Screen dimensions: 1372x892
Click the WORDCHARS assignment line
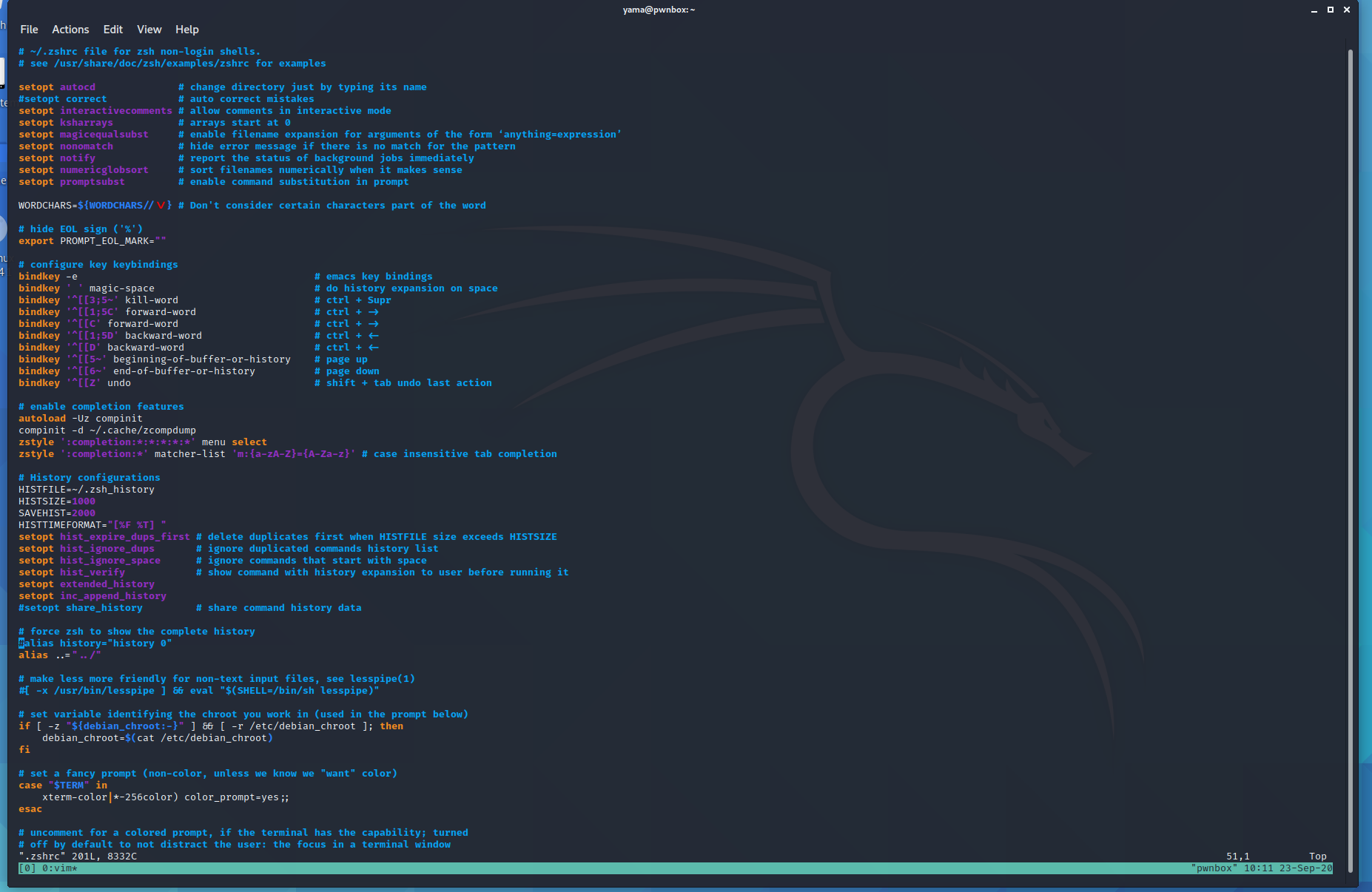[252, 206]
